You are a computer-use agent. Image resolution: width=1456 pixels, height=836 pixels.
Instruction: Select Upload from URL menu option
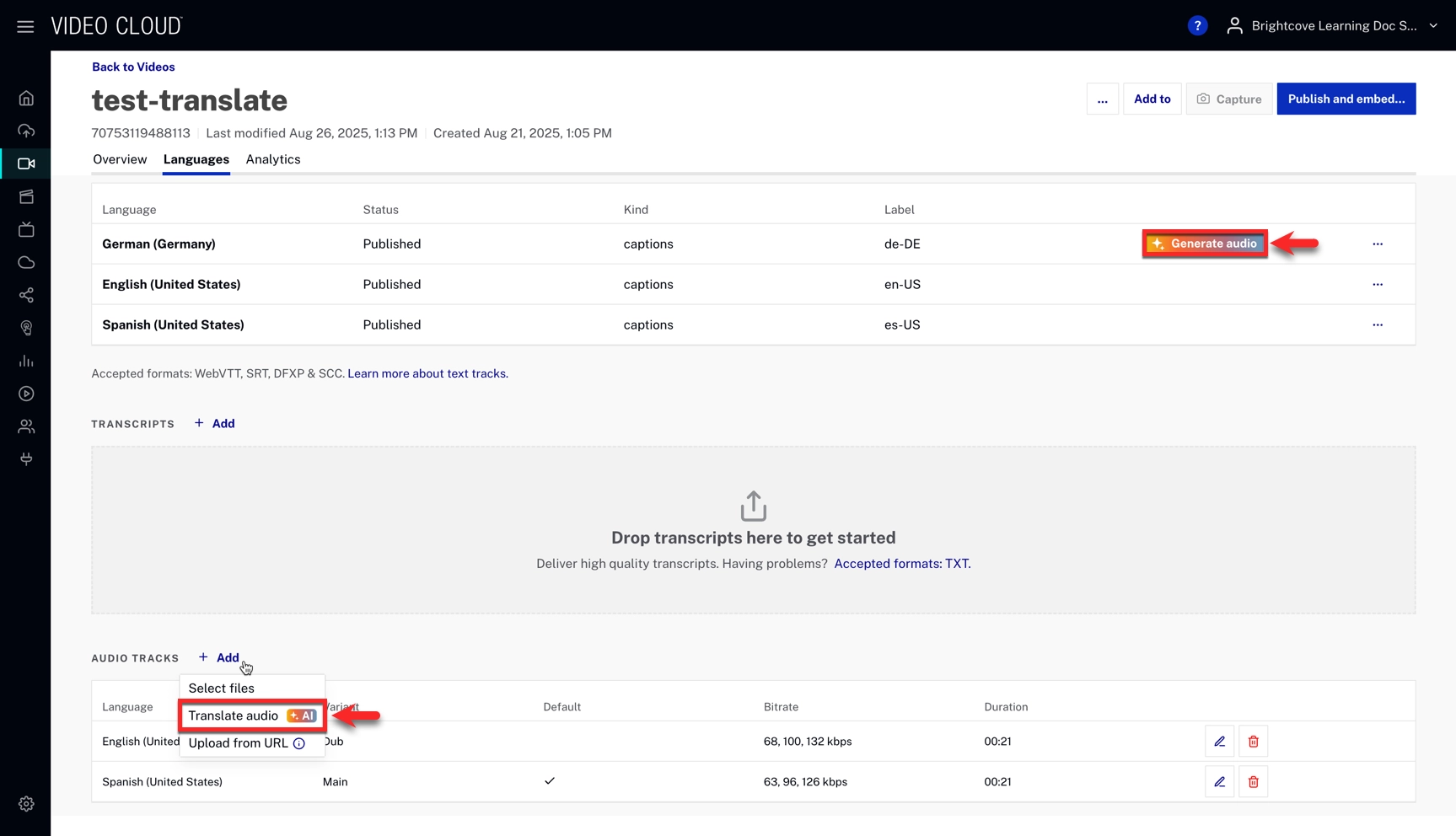tap(239, 743)
